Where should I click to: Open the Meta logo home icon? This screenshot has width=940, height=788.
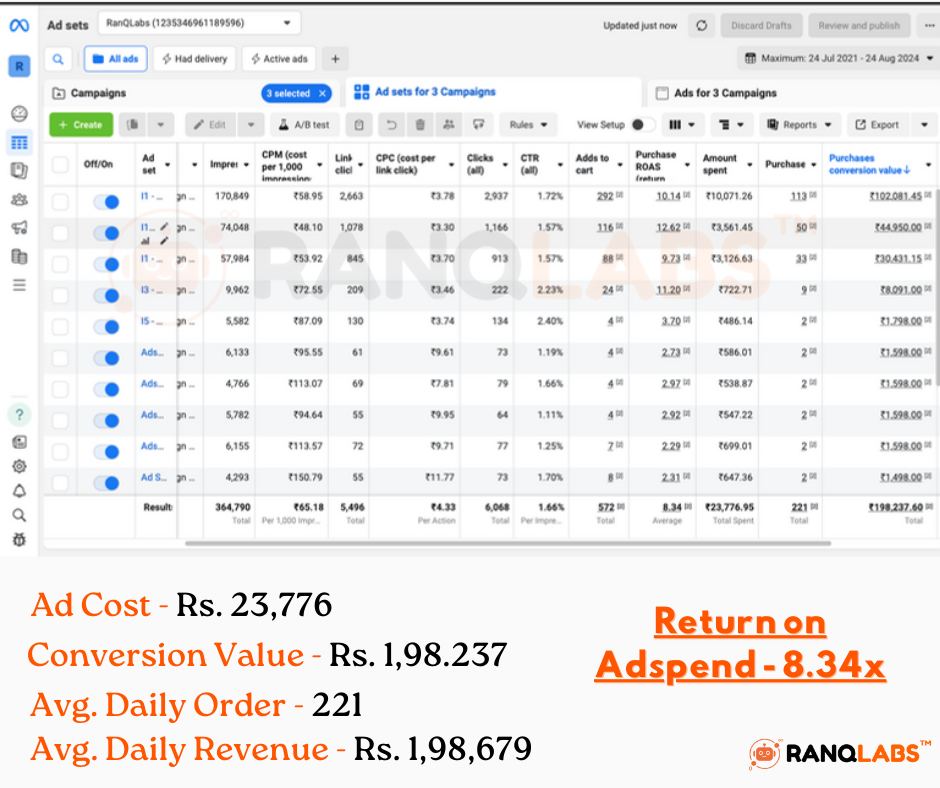(x=18, y=24)
